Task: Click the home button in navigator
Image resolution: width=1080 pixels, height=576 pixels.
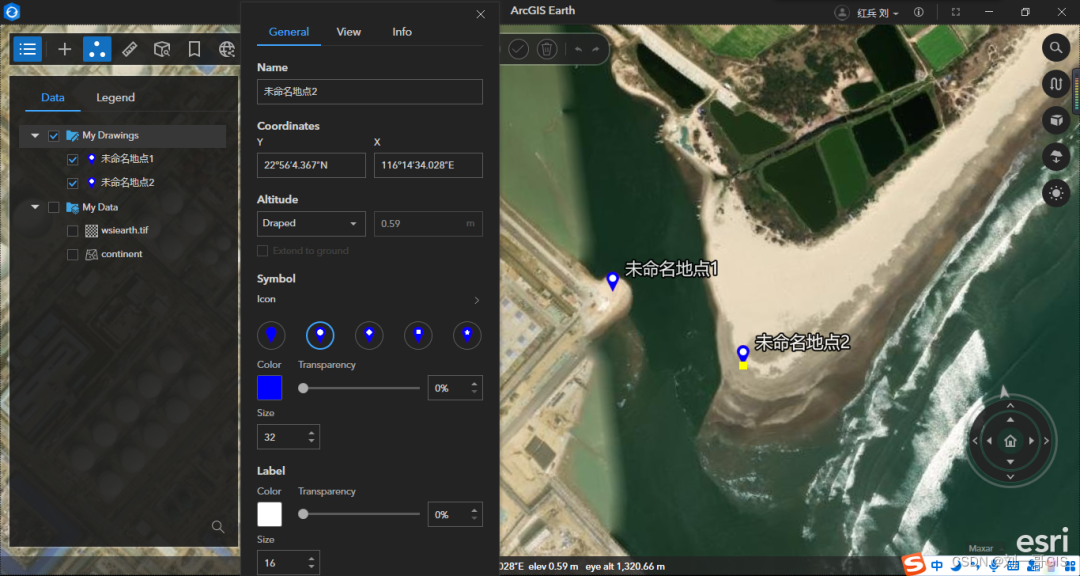Action: pyautogui.click(x=1010, y=441)
